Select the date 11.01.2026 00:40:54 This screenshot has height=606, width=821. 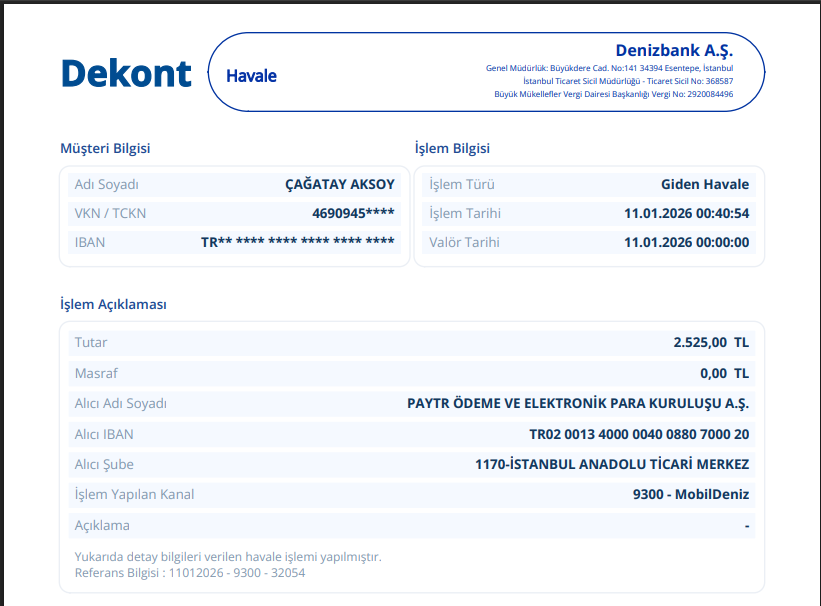click(686, 213)
